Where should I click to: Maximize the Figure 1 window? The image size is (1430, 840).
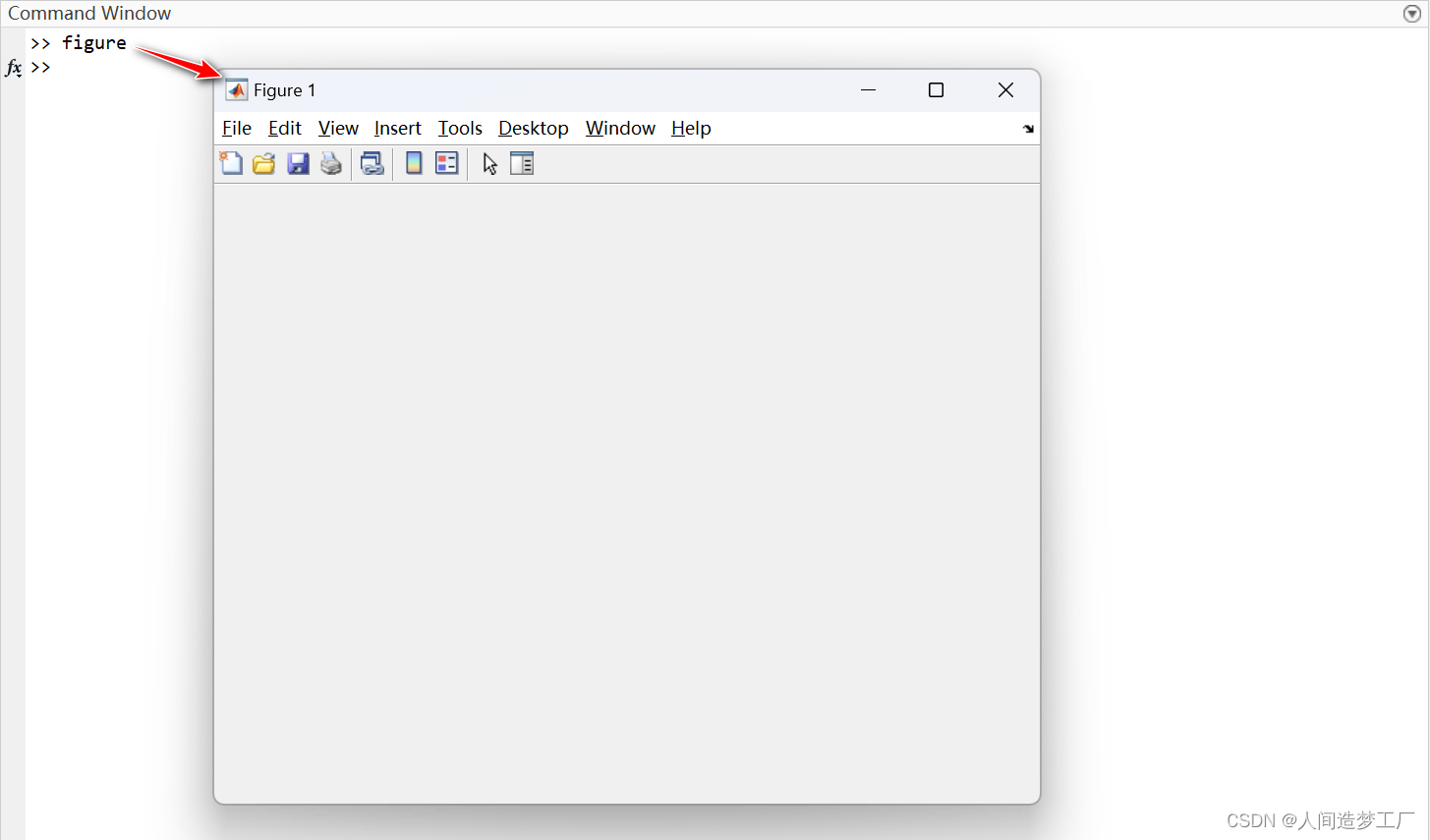[936, 89]
